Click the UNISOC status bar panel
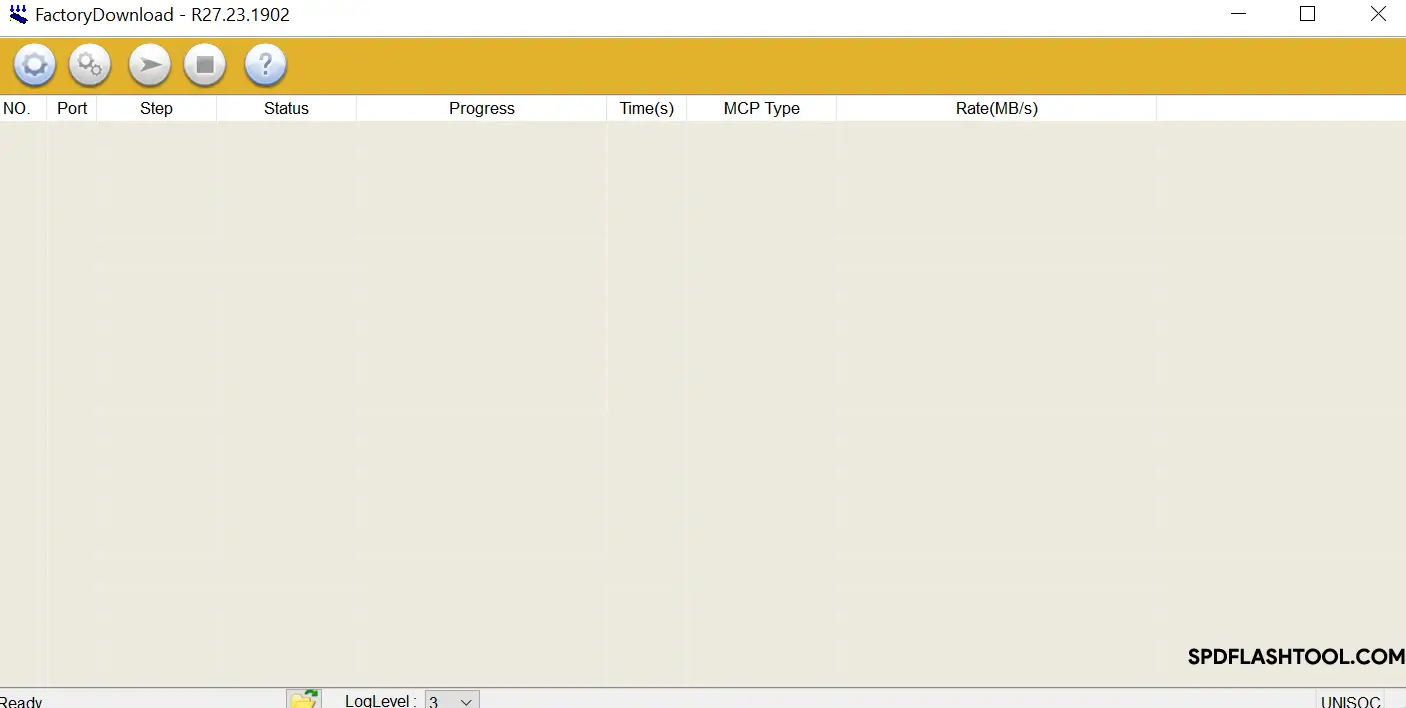 (1350, 701)
